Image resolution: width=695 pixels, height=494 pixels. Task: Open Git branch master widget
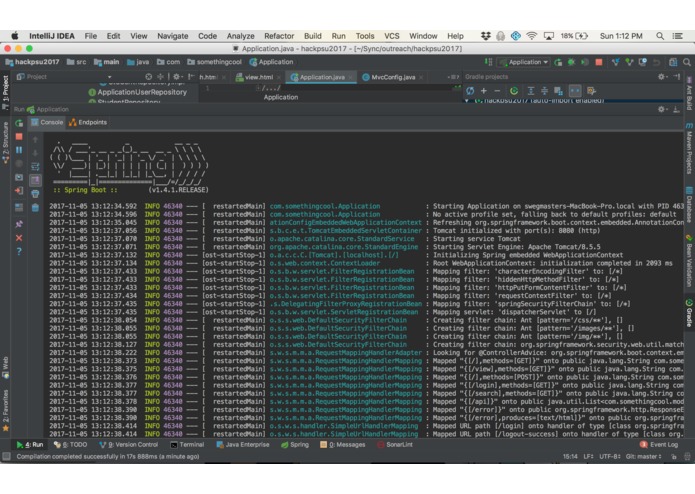643,456
